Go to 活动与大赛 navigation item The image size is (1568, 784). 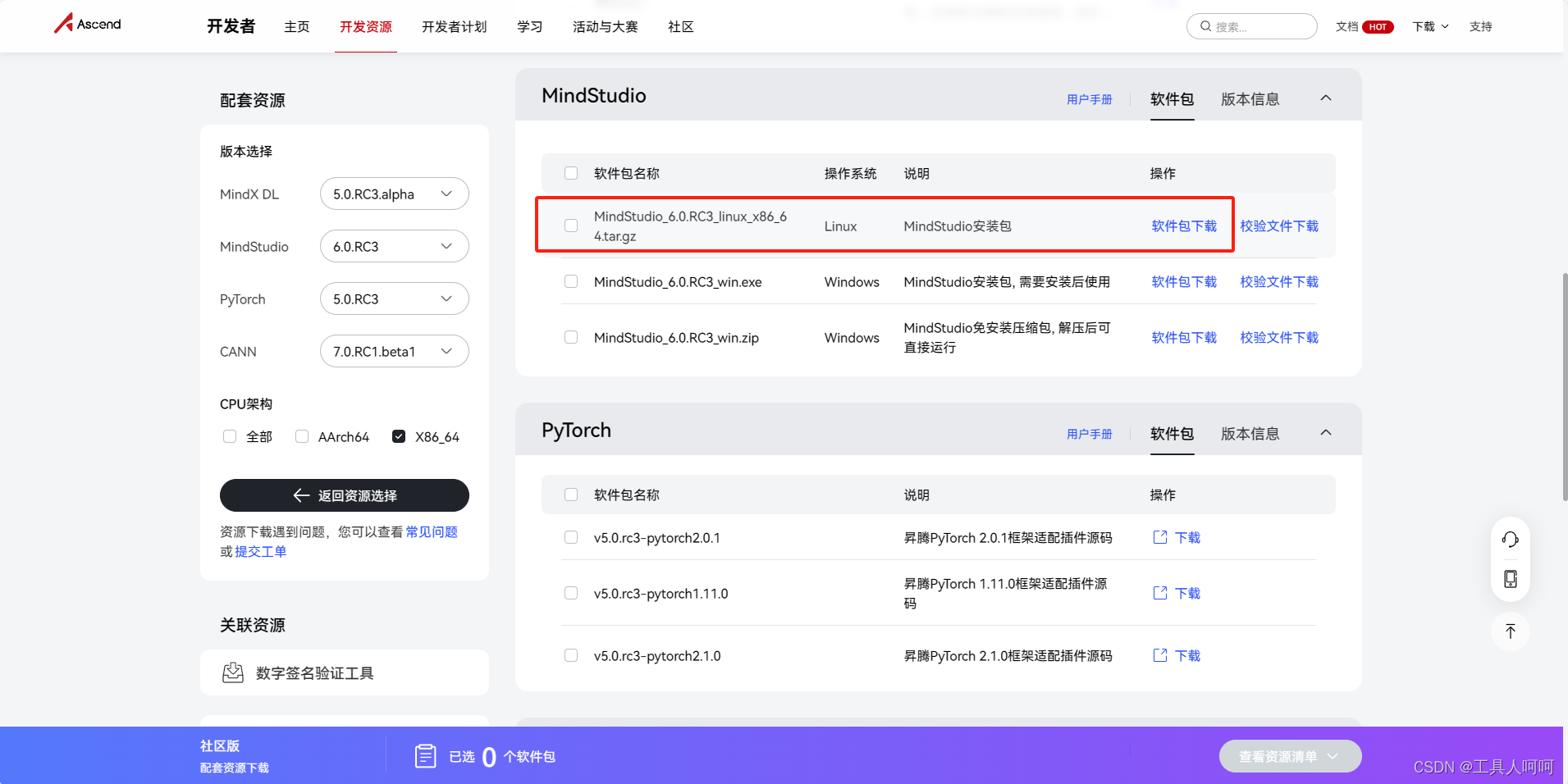(x=606, y=27)
